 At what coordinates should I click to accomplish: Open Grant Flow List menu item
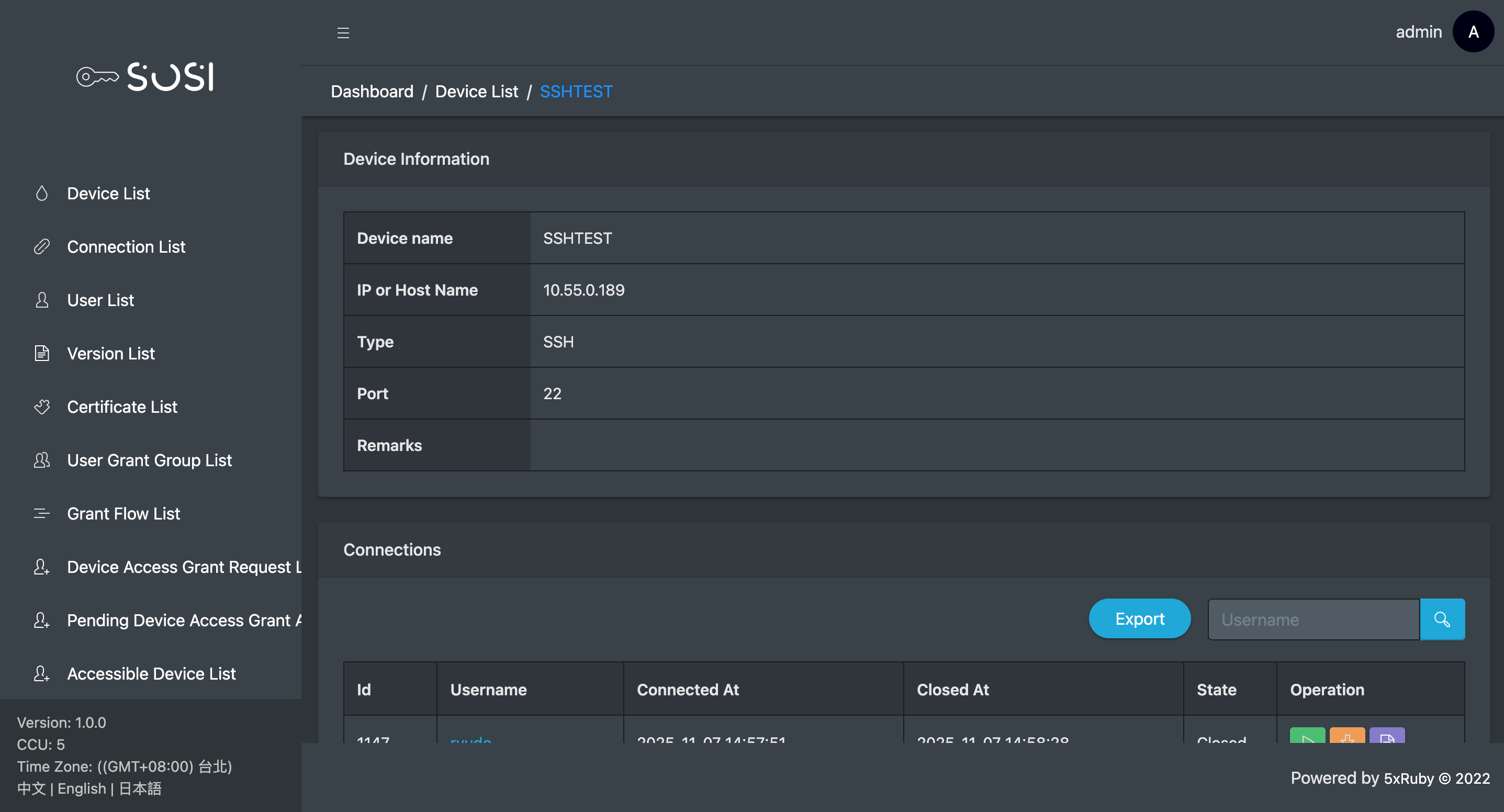[123, 513]
